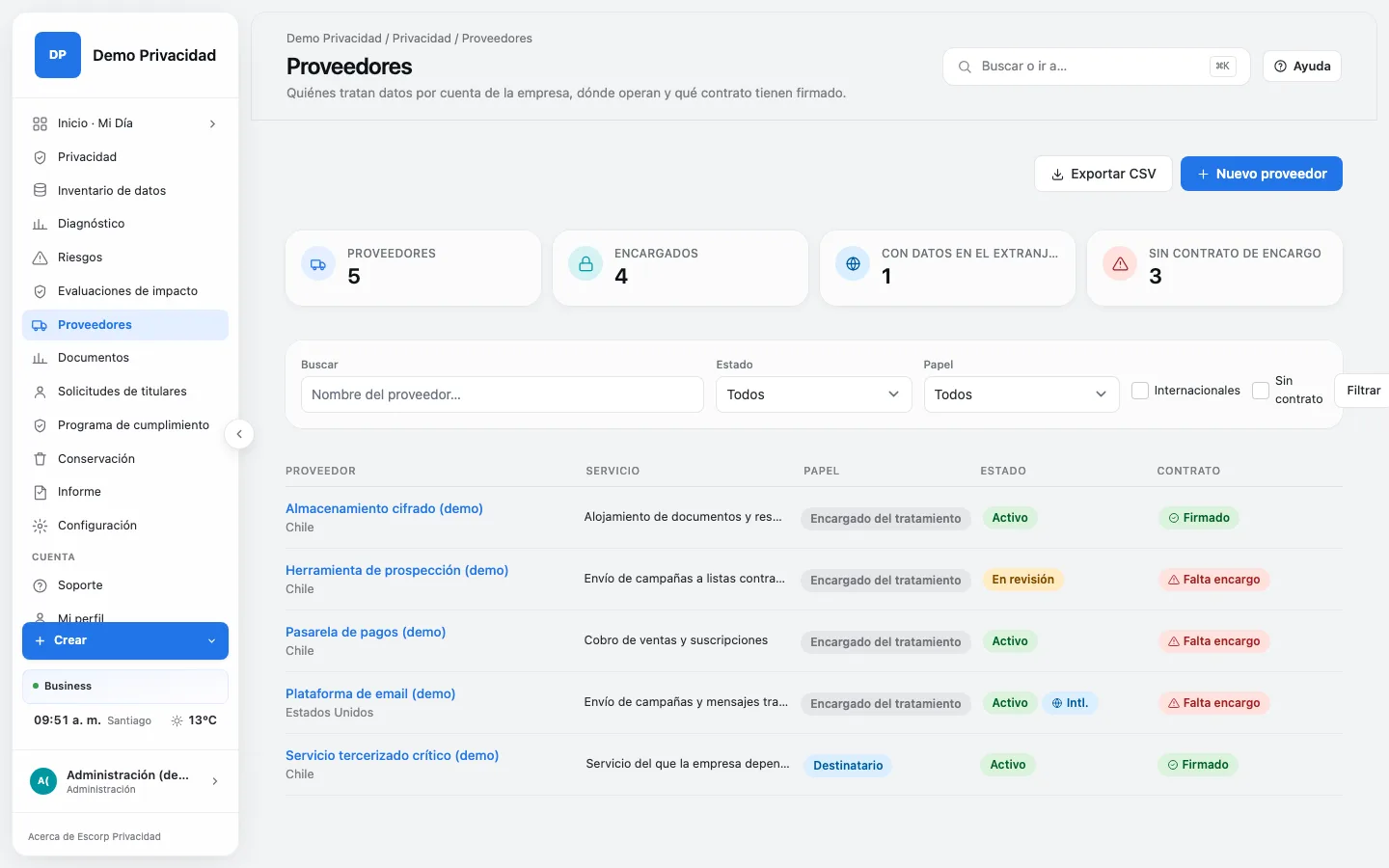
Task: Open Documentos in the sidebar
Action: 125,358
